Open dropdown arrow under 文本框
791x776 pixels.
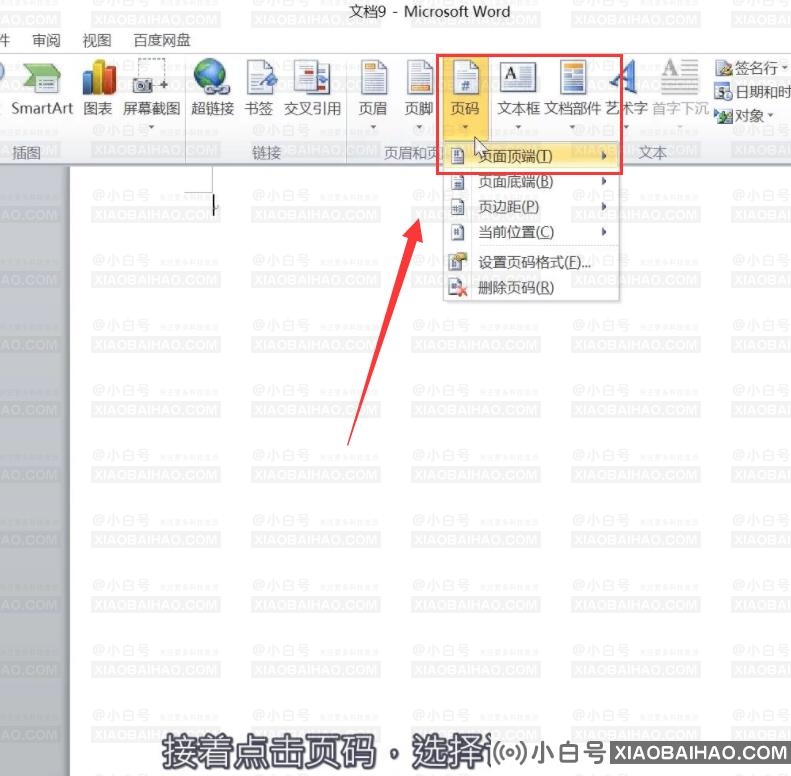point(518,127)
